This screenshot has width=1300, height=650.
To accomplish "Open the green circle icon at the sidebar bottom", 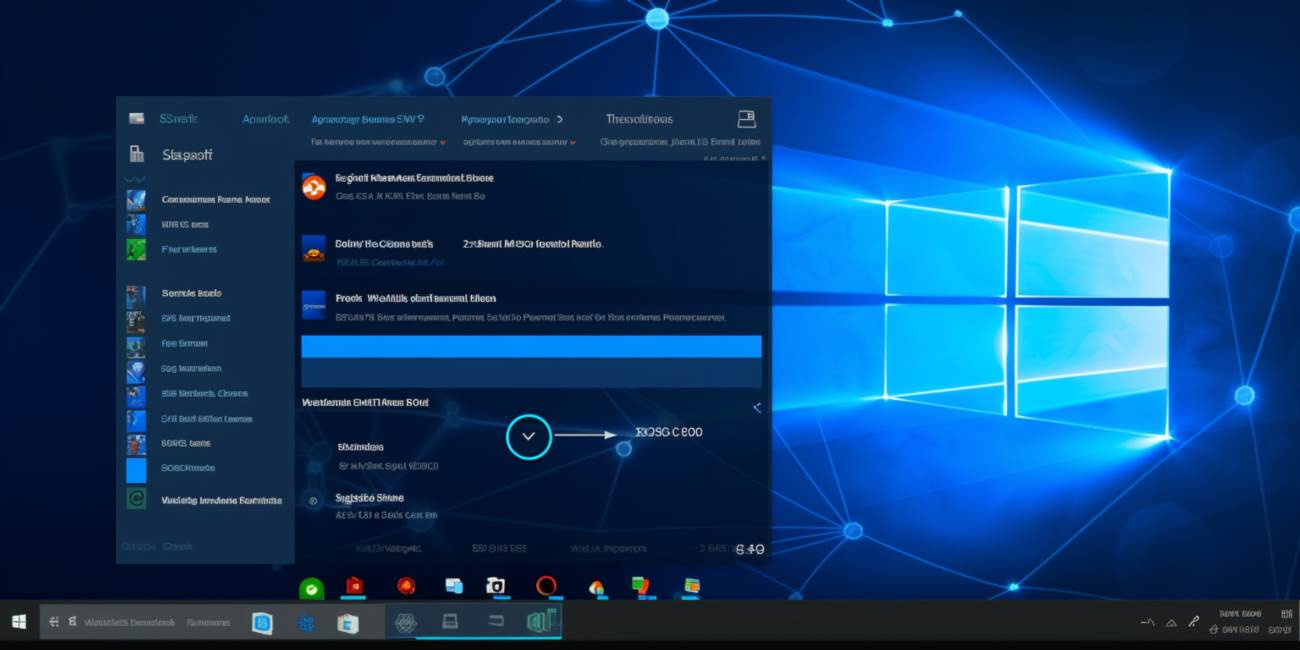I will pyautogui.click(x=136, y=499).
